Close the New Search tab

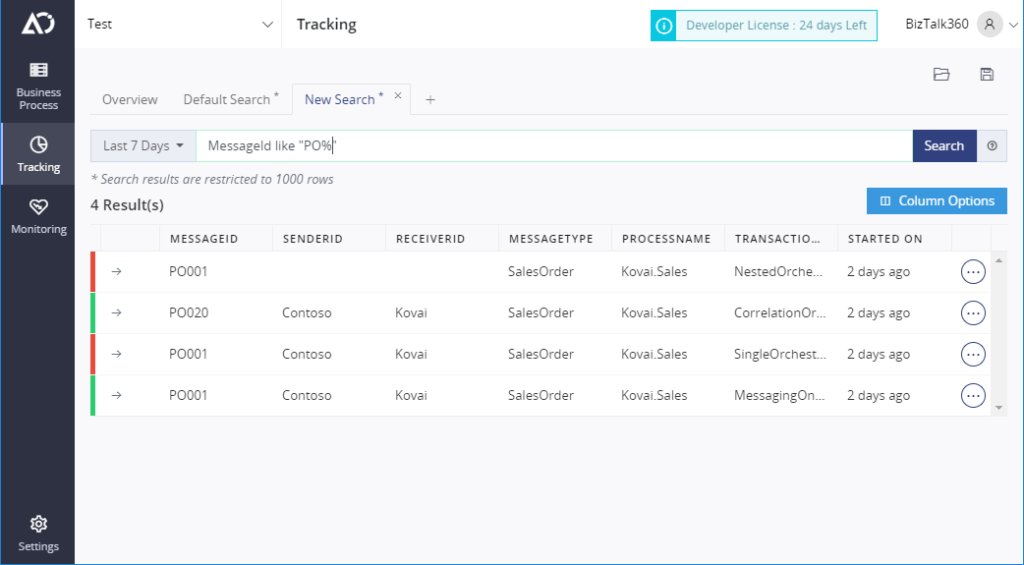pyautogui.click(x=398, y=96)
